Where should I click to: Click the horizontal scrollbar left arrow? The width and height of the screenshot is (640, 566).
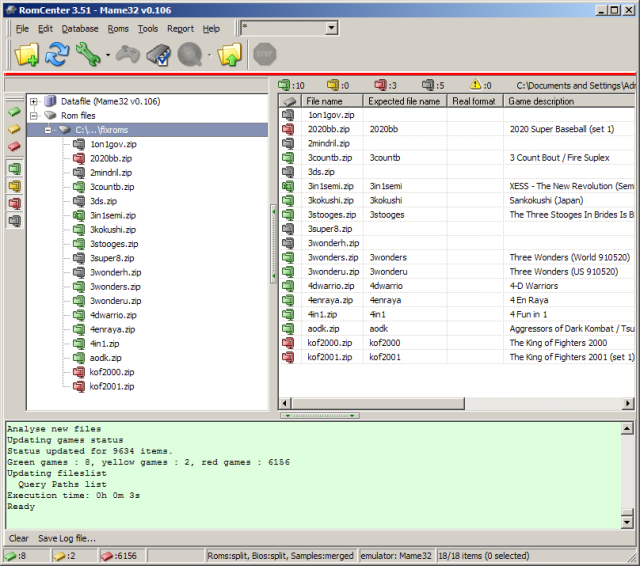[x=285, y=404]
